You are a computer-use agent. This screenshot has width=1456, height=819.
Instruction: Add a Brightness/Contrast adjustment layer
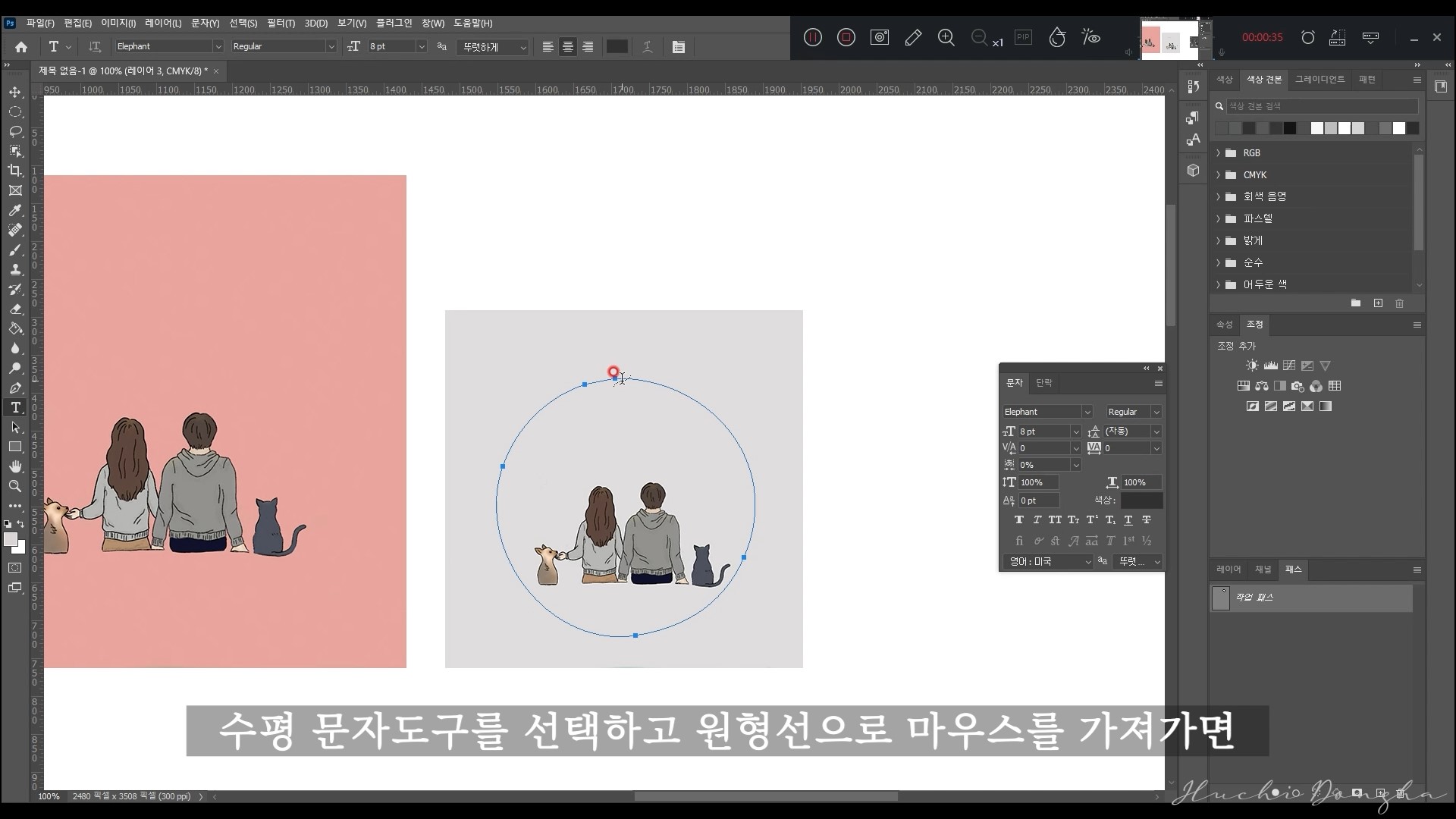(1250, 365)
